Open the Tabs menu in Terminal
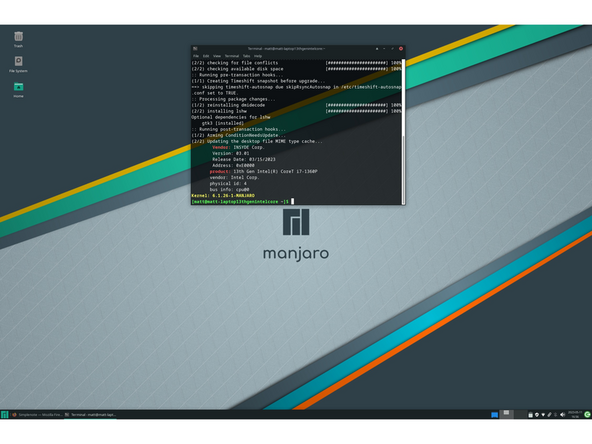The height and width of the screenshot is (444, 592). coord(247,56)
